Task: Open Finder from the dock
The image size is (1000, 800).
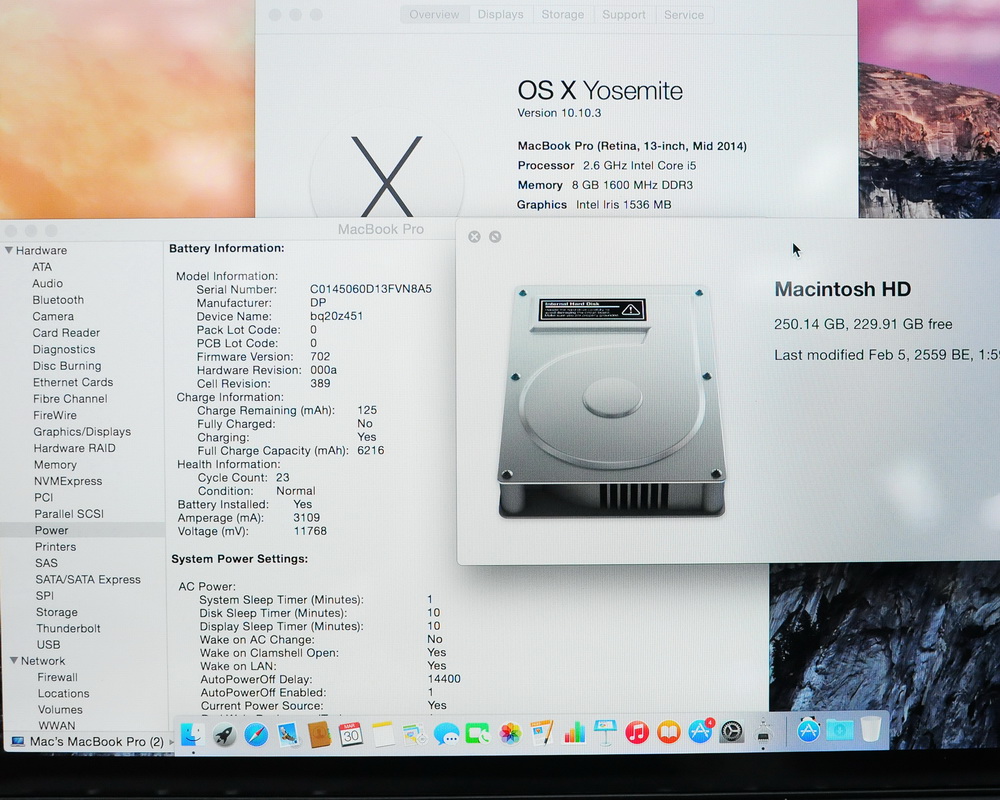Action: [x=192, y=734]
